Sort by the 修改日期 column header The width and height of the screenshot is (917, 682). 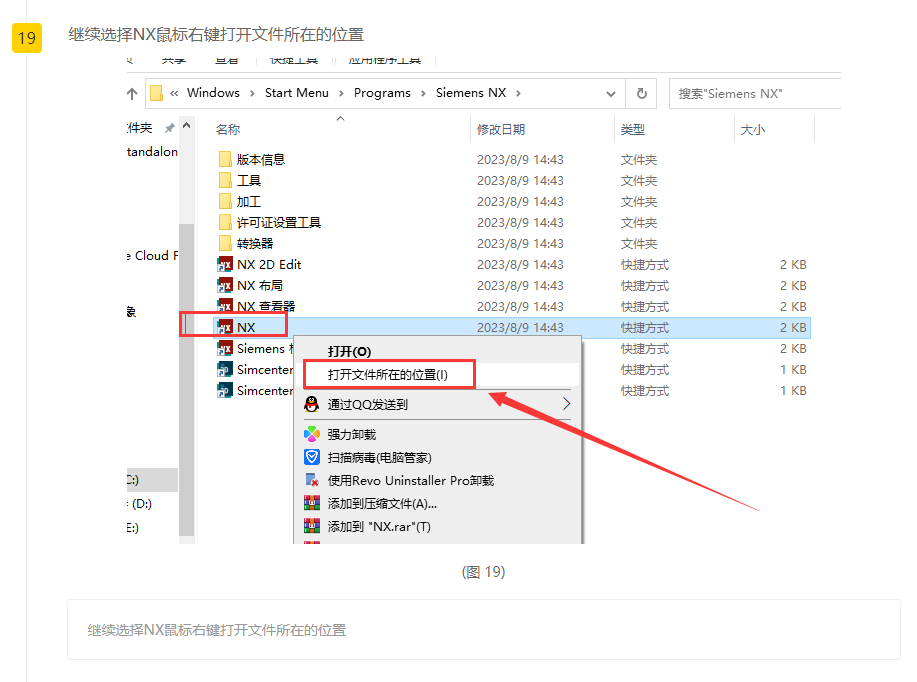[x=501, y=130]
